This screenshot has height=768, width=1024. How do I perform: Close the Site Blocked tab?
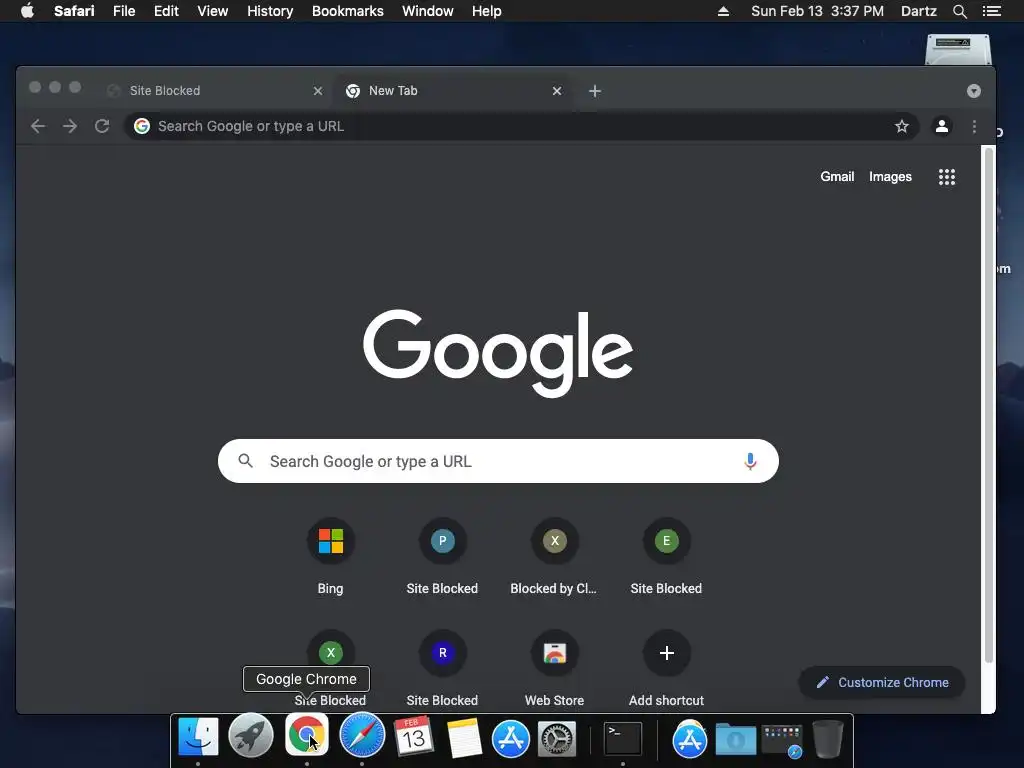tap(318, 91)
